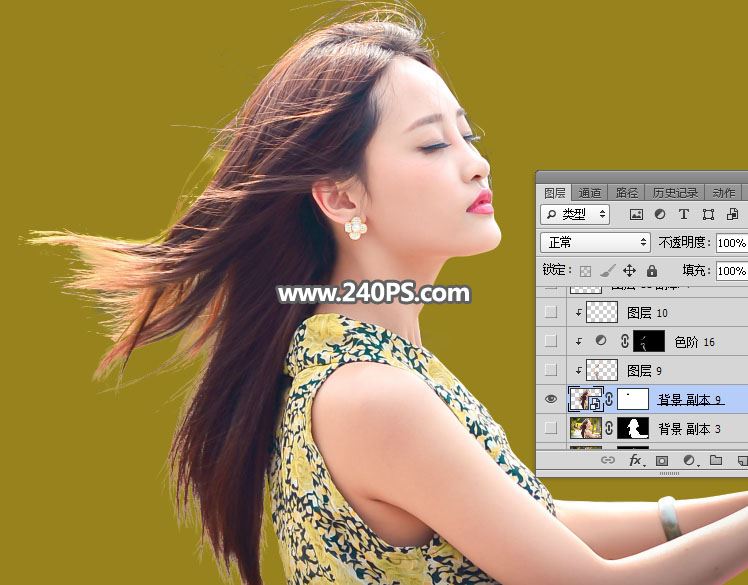
Task: Click the 图层 9 clipping arrow
Action: click(x=579, y=370)
